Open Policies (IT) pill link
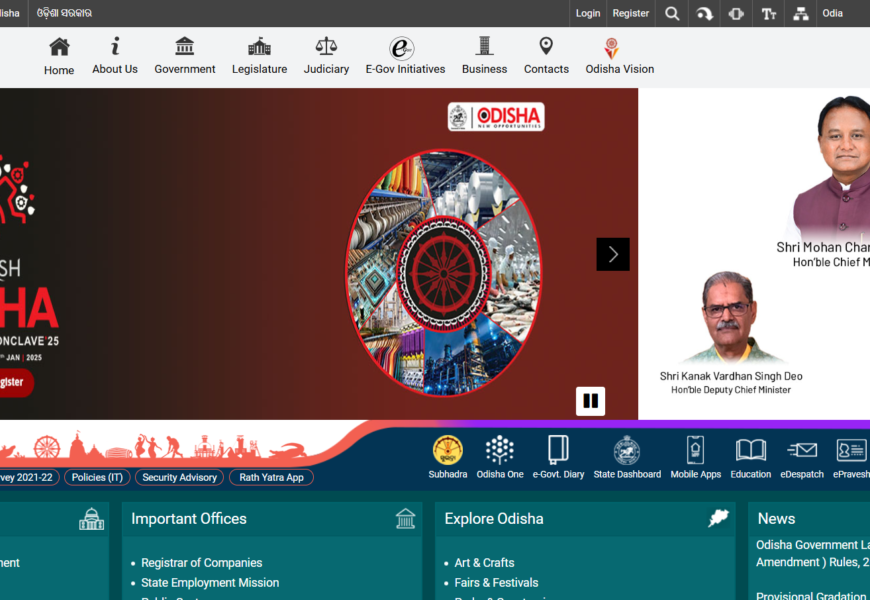Image resolution: width=870 pixels, height=600 pixels. click(97, 477)
